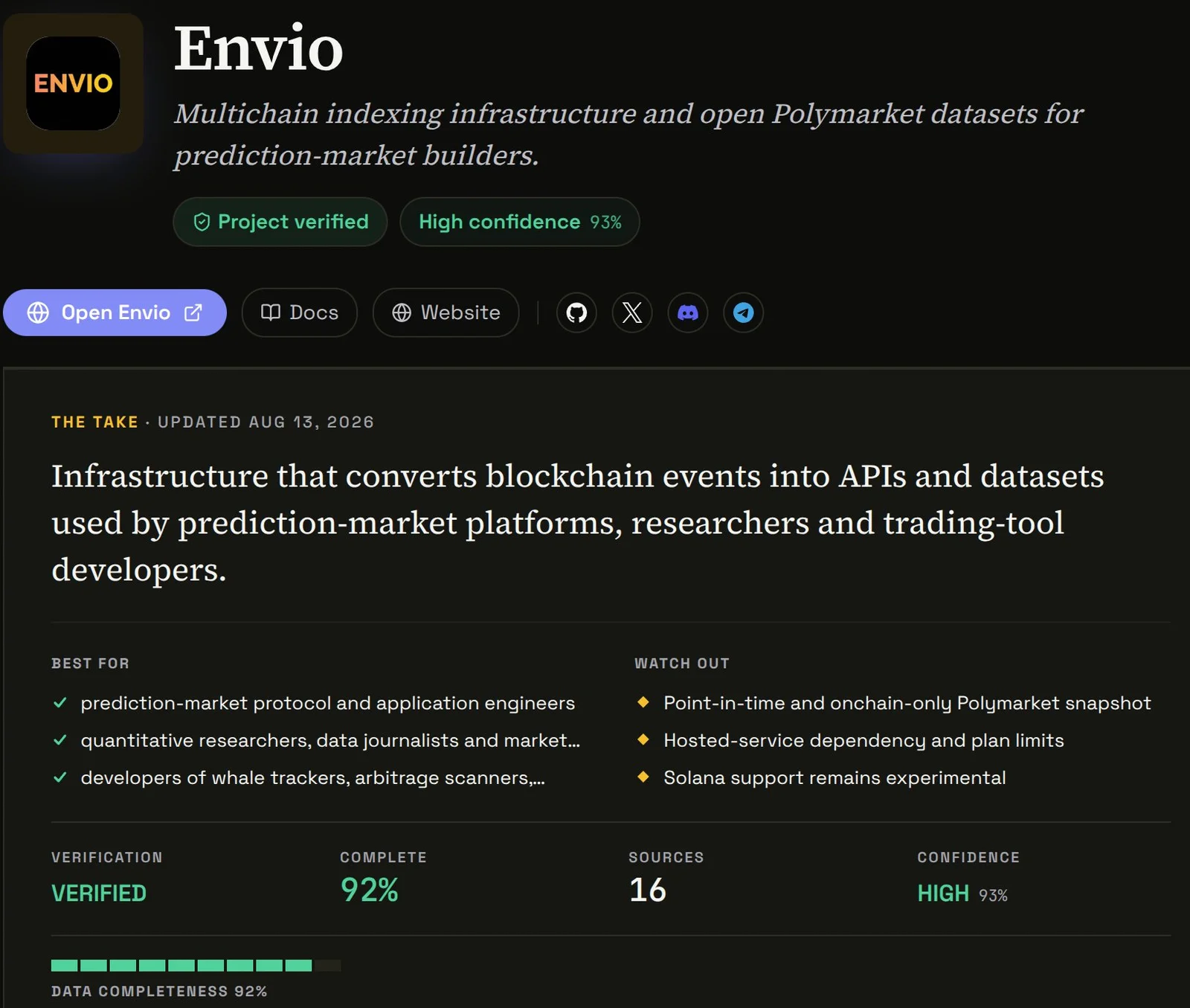This screenshot has height=1008, width=1190.
Task: Click 'BEST FOR' heading
Action: coord(90,663)
